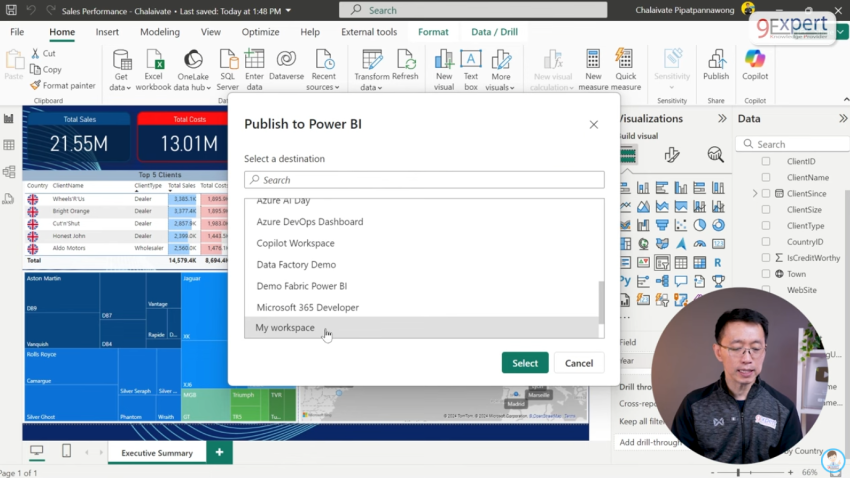Select the Decomposition tree visual
The image size is (850, 478).
tap(662, 281)
